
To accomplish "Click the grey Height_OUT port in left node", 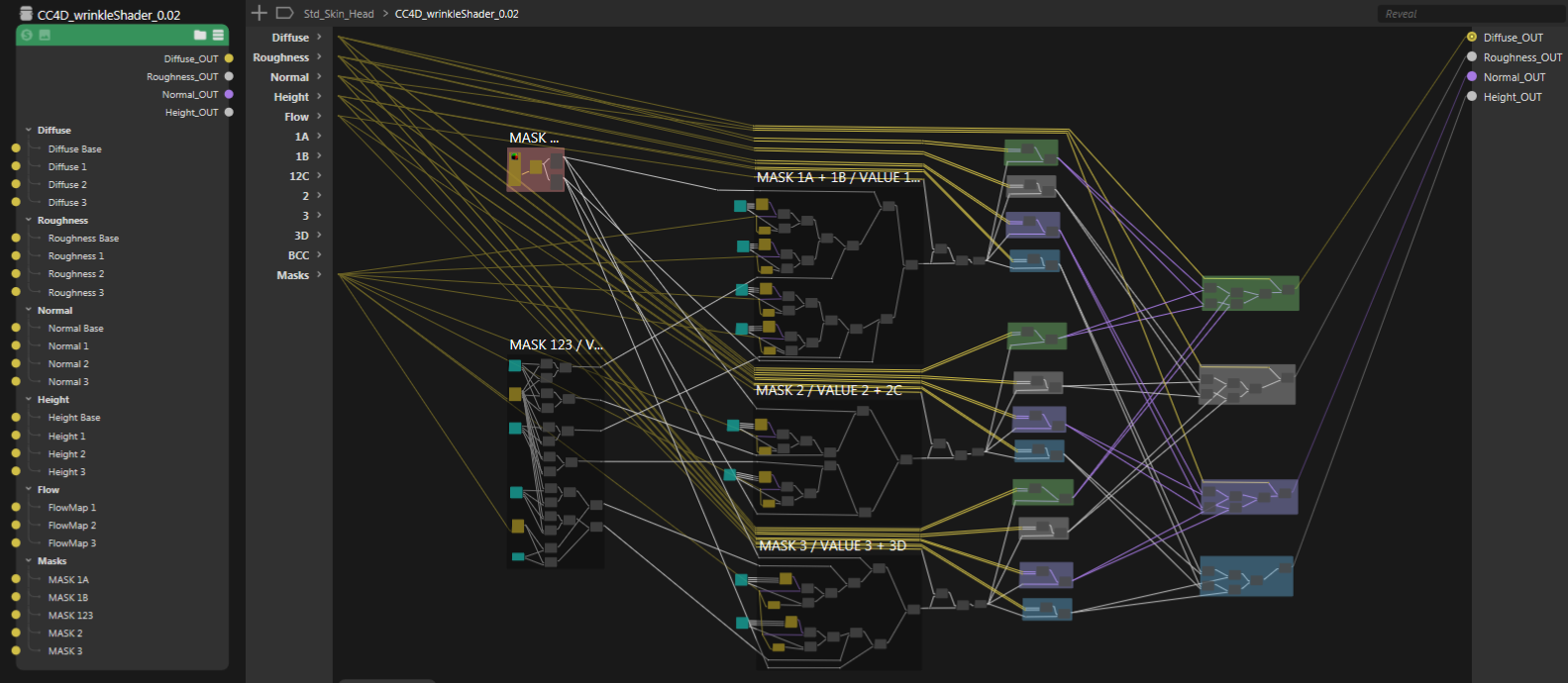I will (x=229, y=112).
